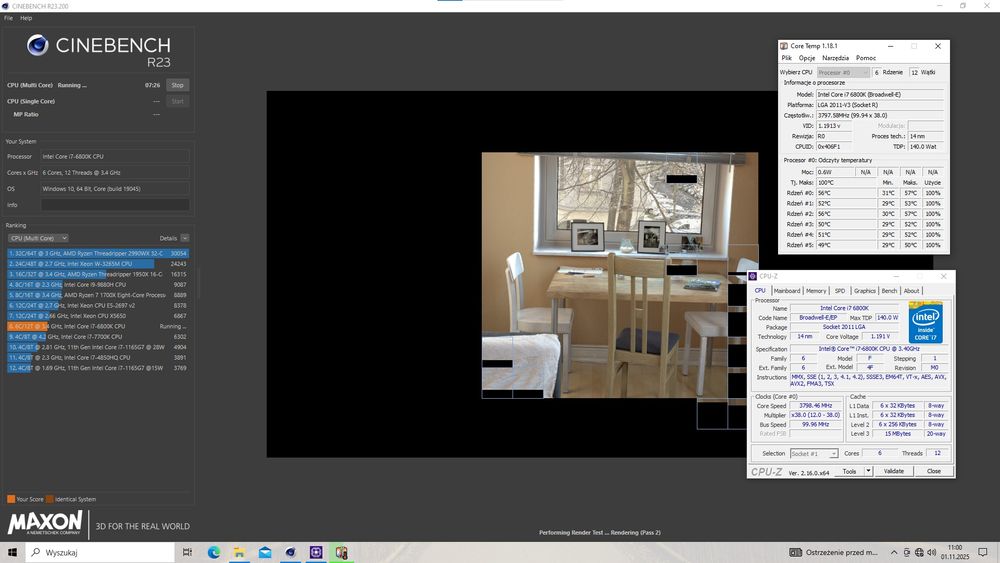The width and height of the screenshot is (1000, 563).
Task: Open the Plik menu in Core Temp
Action: click(787, 58)
